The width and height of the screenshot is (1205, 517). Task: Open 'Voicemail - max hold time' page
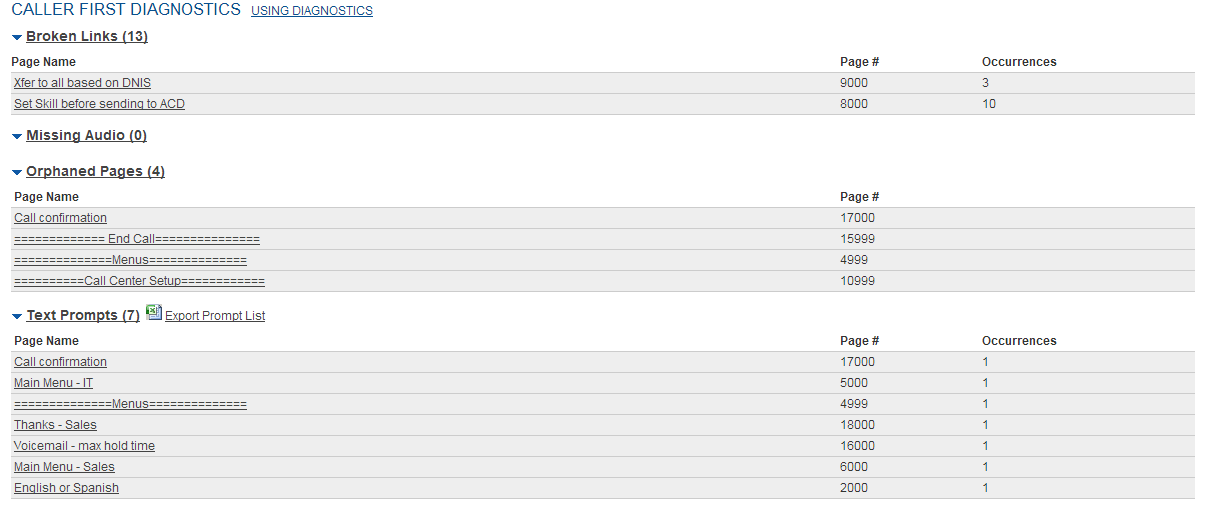click(84, 446)
